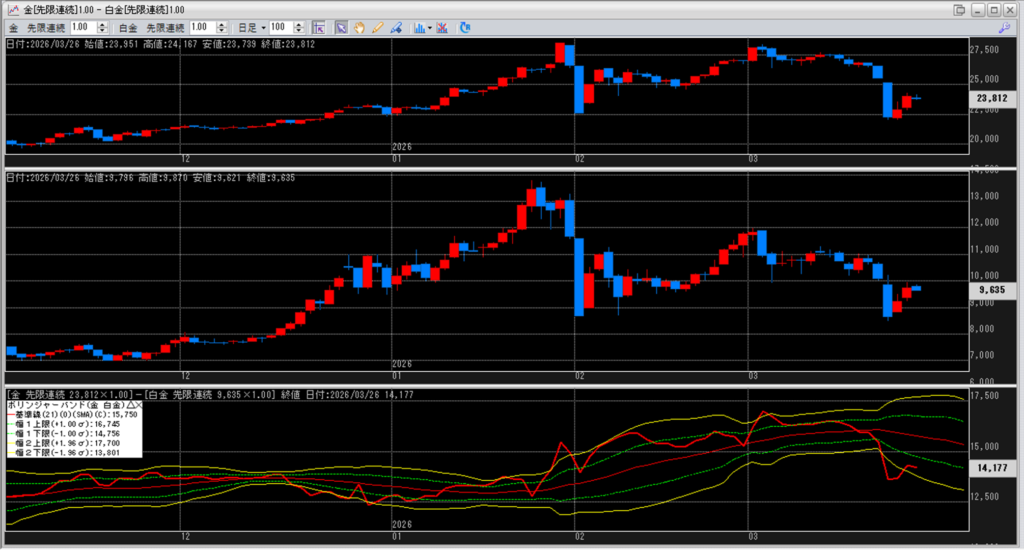
Task: Increase the bar count with up arrow
Action: pyautogui.click(x=299, y=25)
